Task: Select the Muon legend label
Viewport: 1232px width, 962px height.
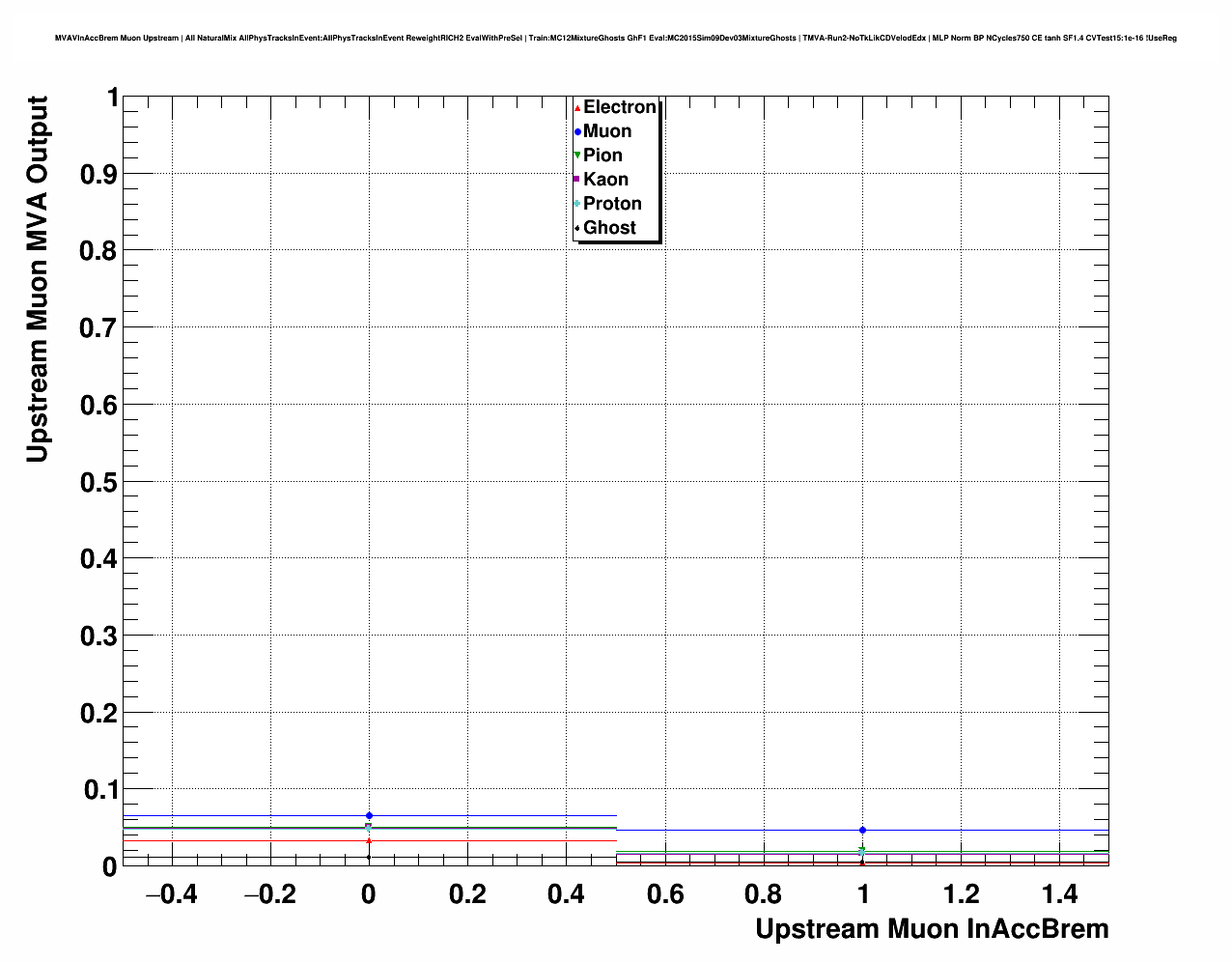Action: coord(607,131)
